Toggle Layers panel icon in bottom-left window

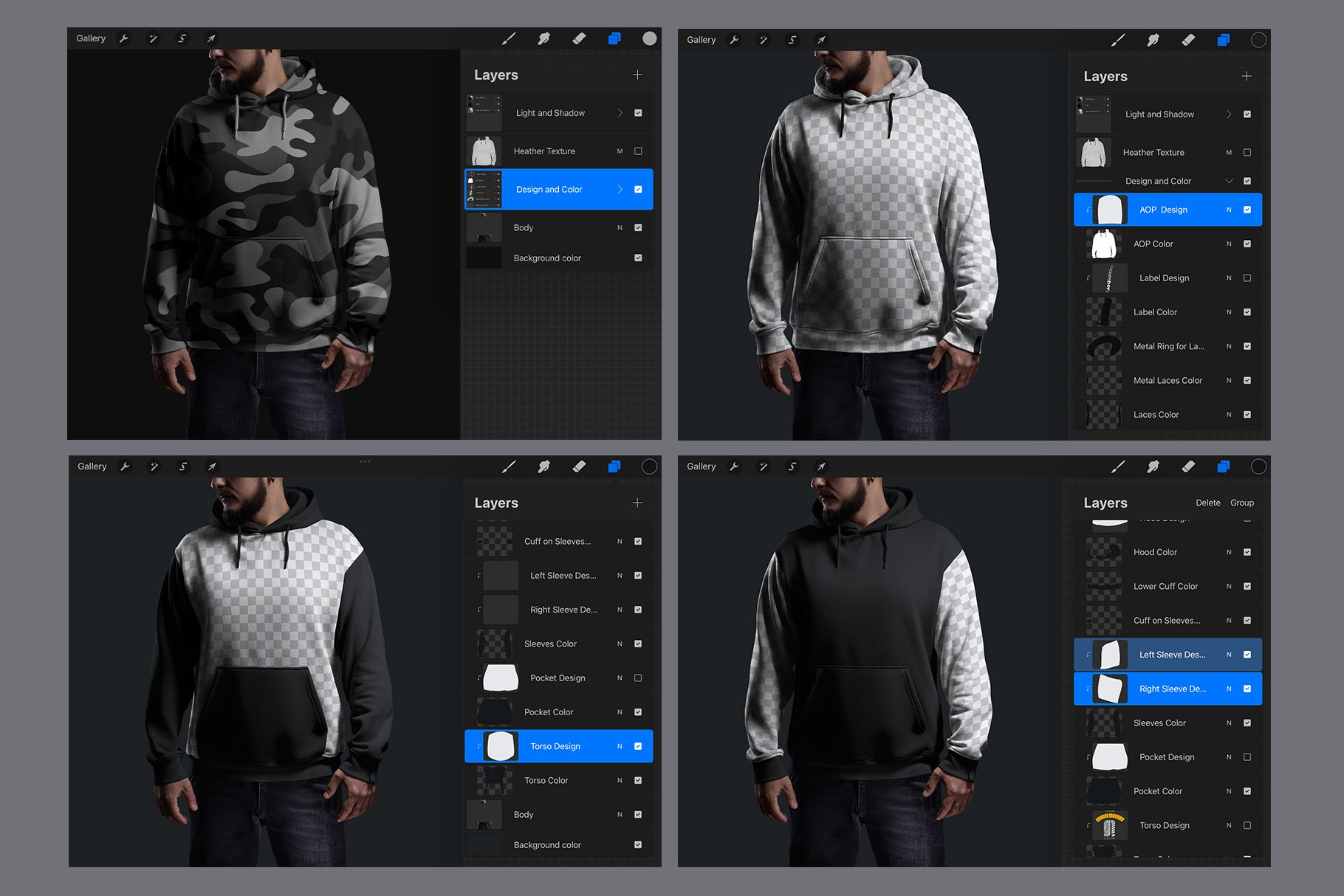614,466
